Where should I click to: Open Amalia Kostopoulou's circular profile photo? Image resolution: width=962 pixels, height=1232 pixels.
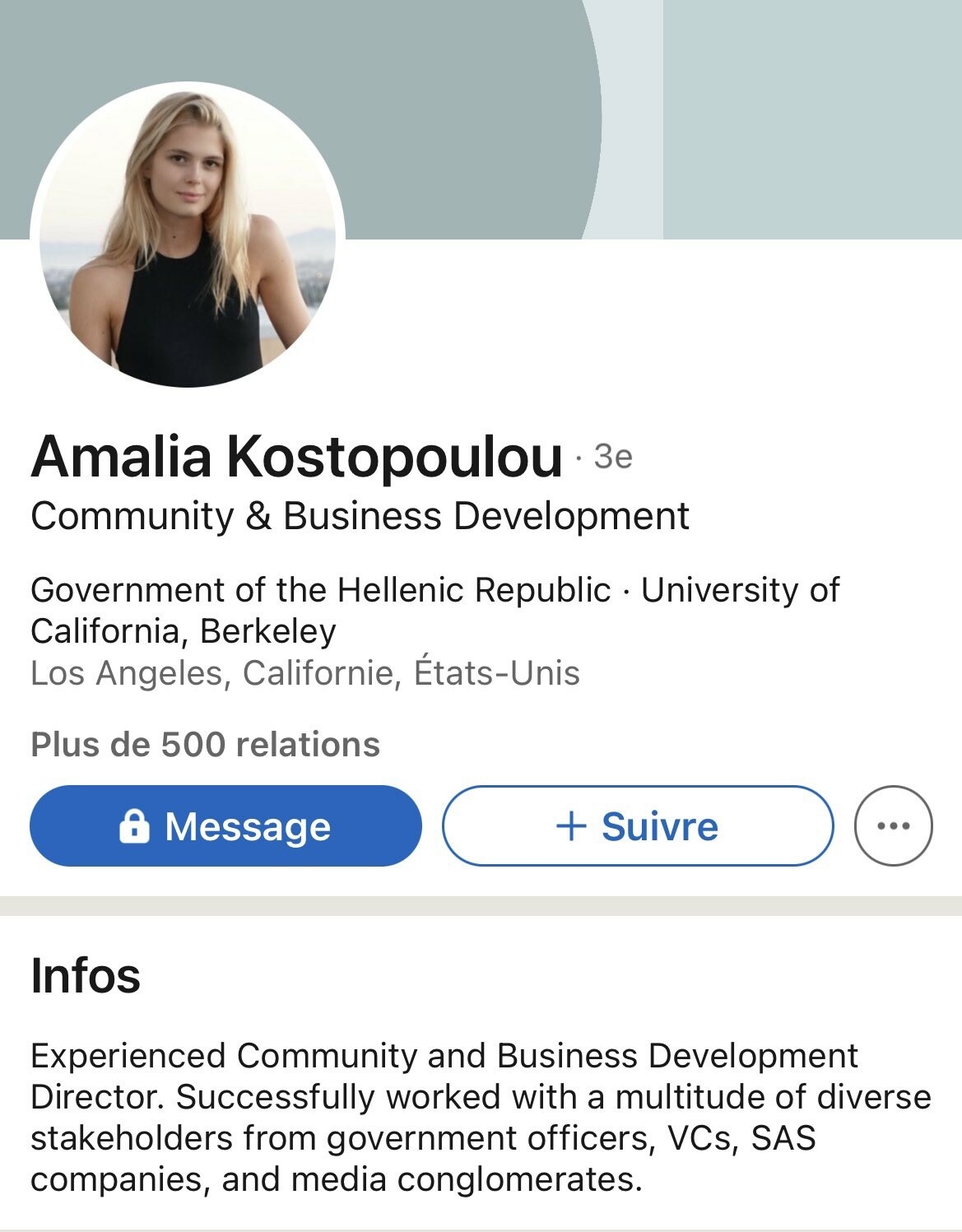(188, 235)
